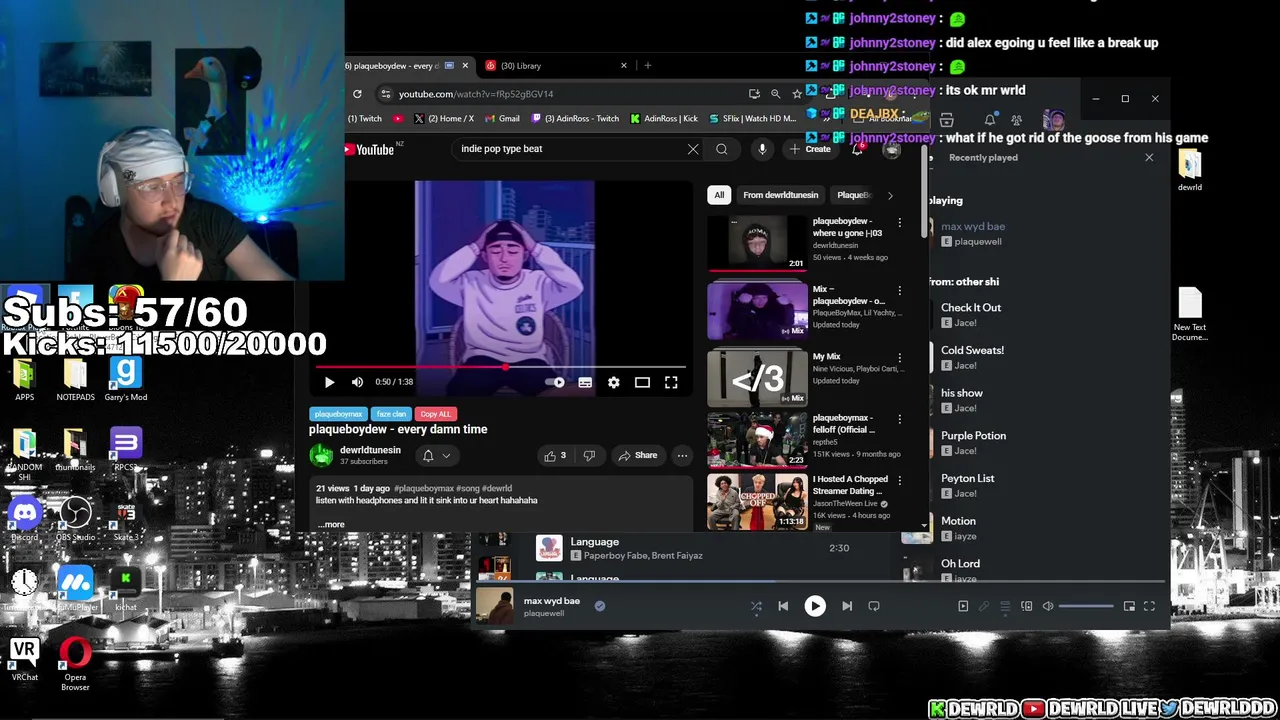The image size is (1280, 720).
Task: Click the faze clan tag button
Action: [x=391, y=414]
